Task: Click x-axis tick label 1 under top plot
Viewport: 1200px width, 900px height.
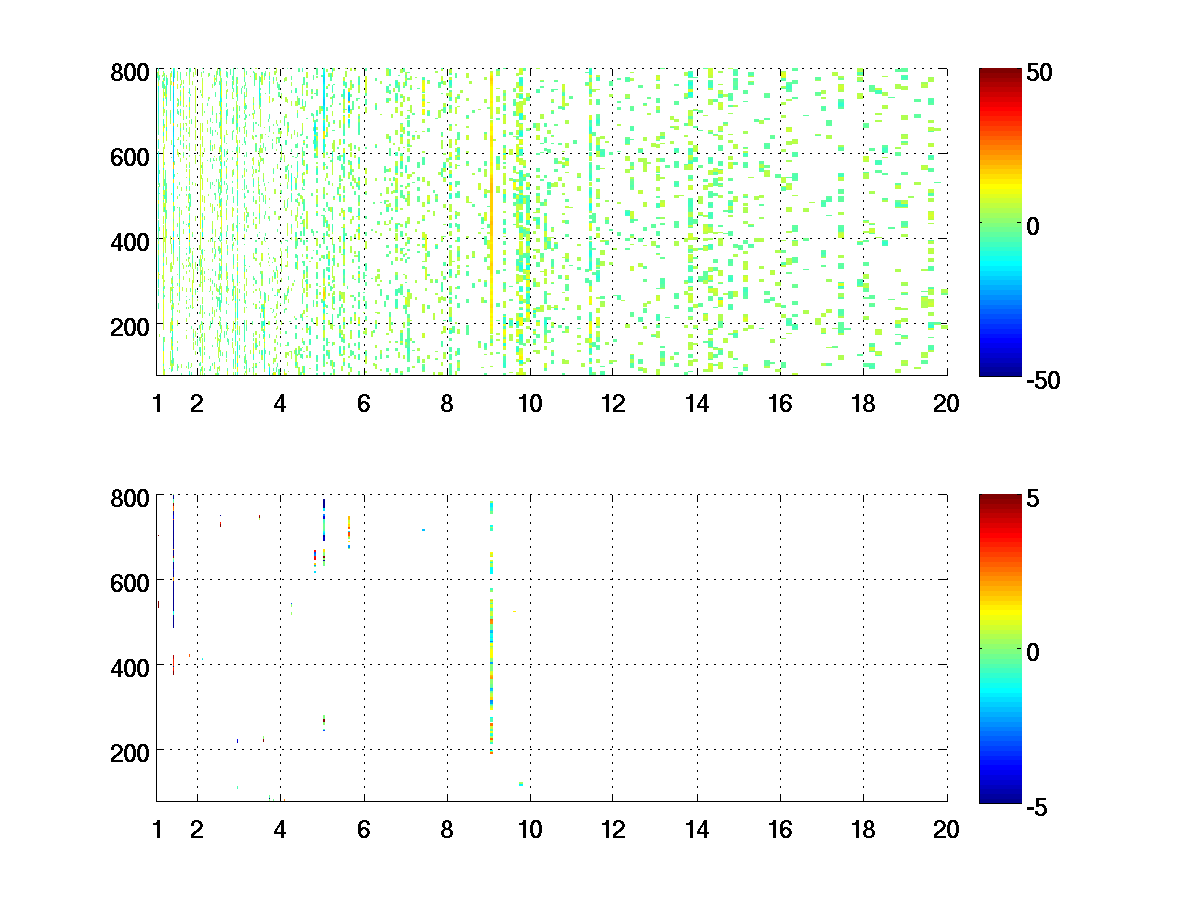Action: tap(157, 404)
